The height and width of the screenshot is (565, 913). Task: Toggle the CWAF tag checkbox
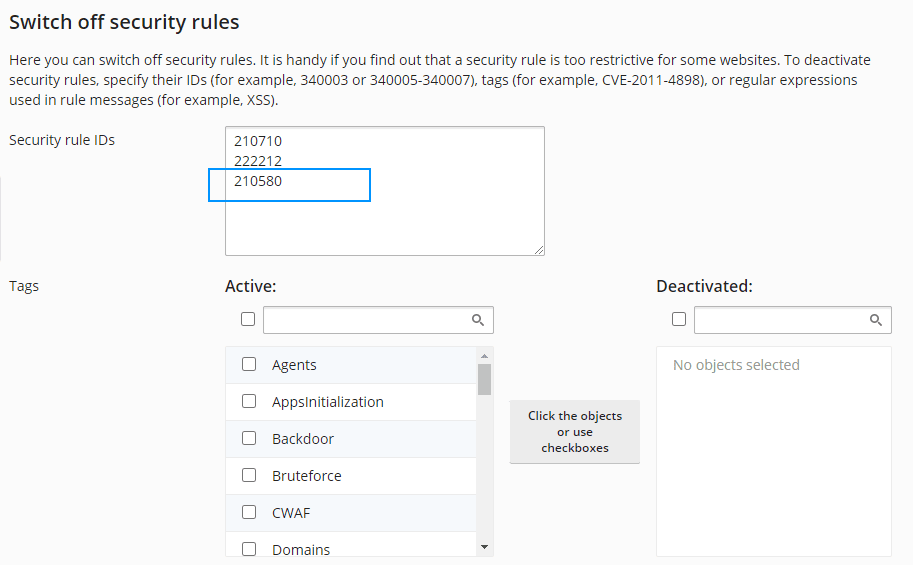(249, 513)
